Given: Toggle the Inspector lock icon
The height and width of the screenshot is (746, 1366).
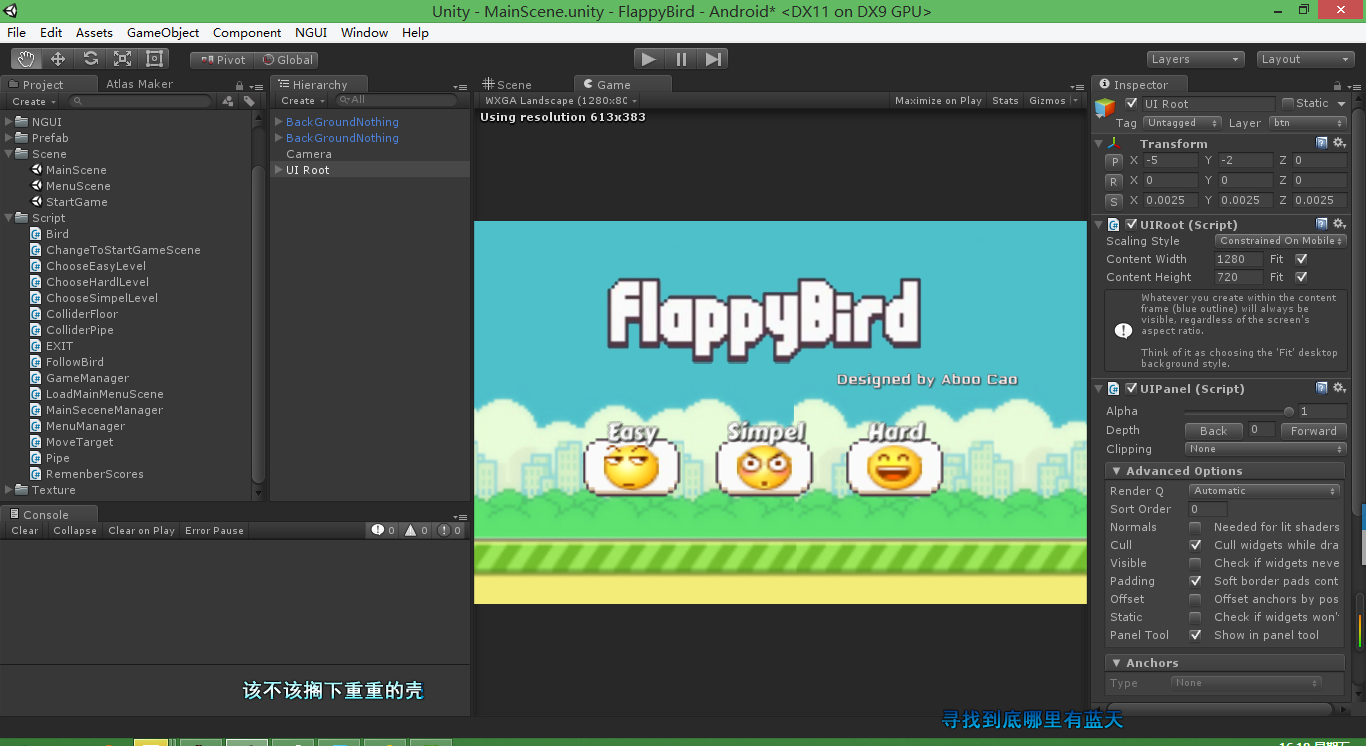Looking at the screenshot, I should [x=1339, y=86].
